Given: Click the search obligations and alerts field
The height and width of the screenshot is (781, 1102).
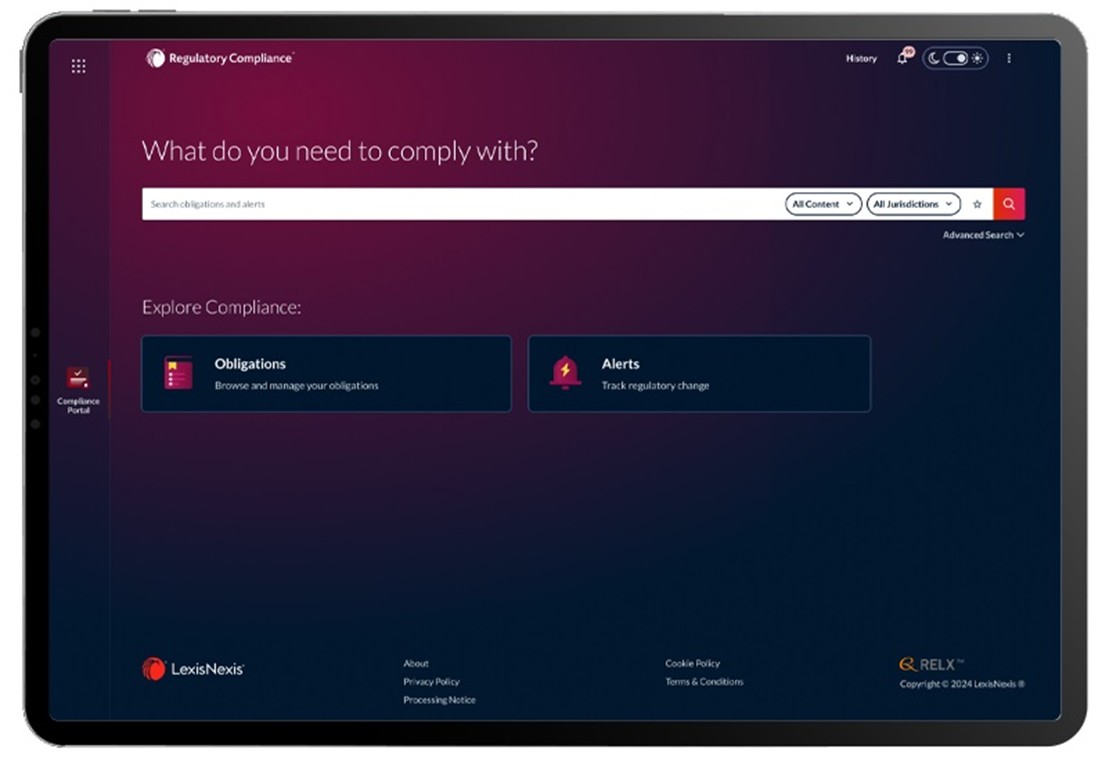Looking at the screenshot, I should pyautogui.click(x=460, y=204).
